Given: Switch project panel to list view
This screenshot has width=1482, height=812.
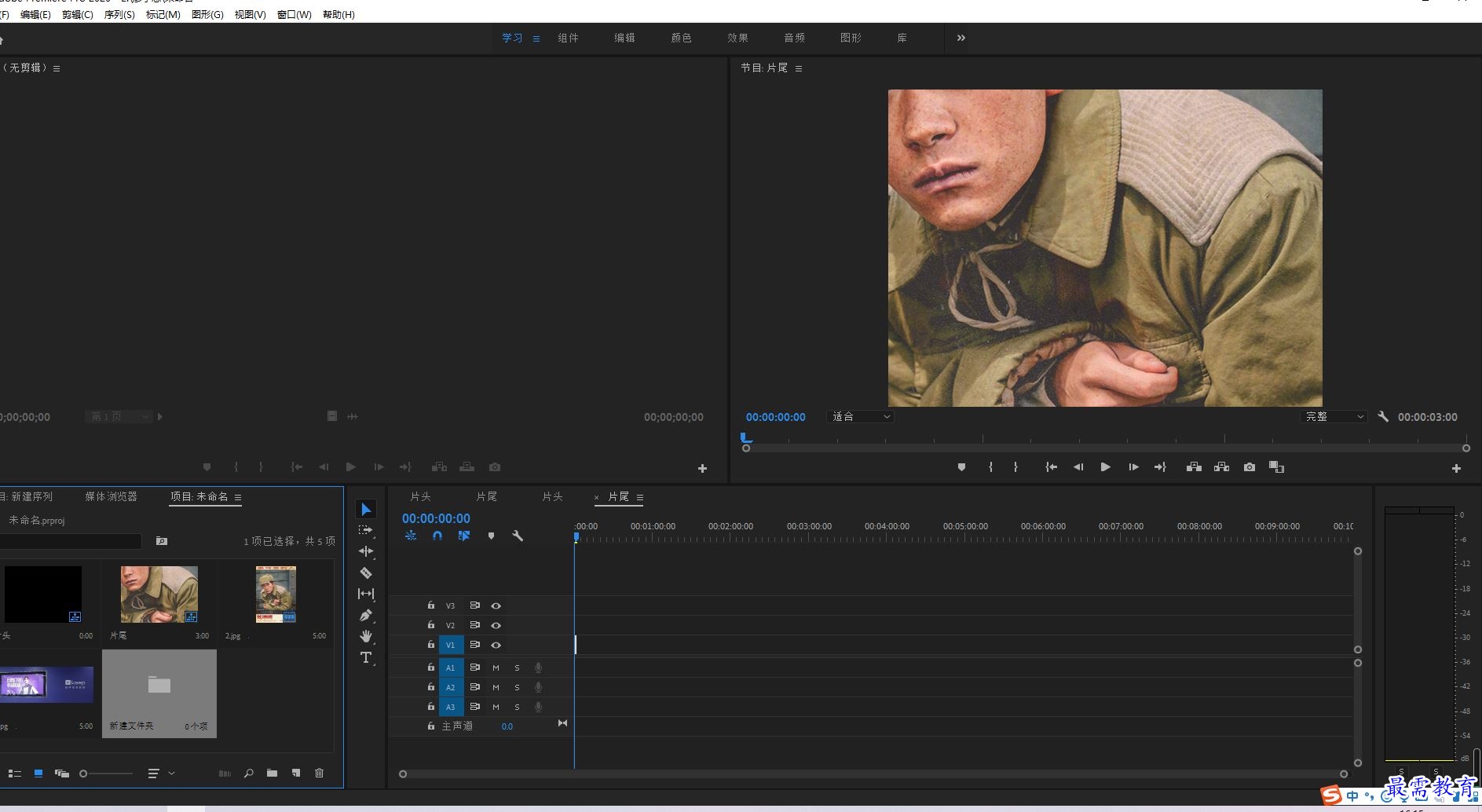Looking at the screenshot, I should (14, 774).
